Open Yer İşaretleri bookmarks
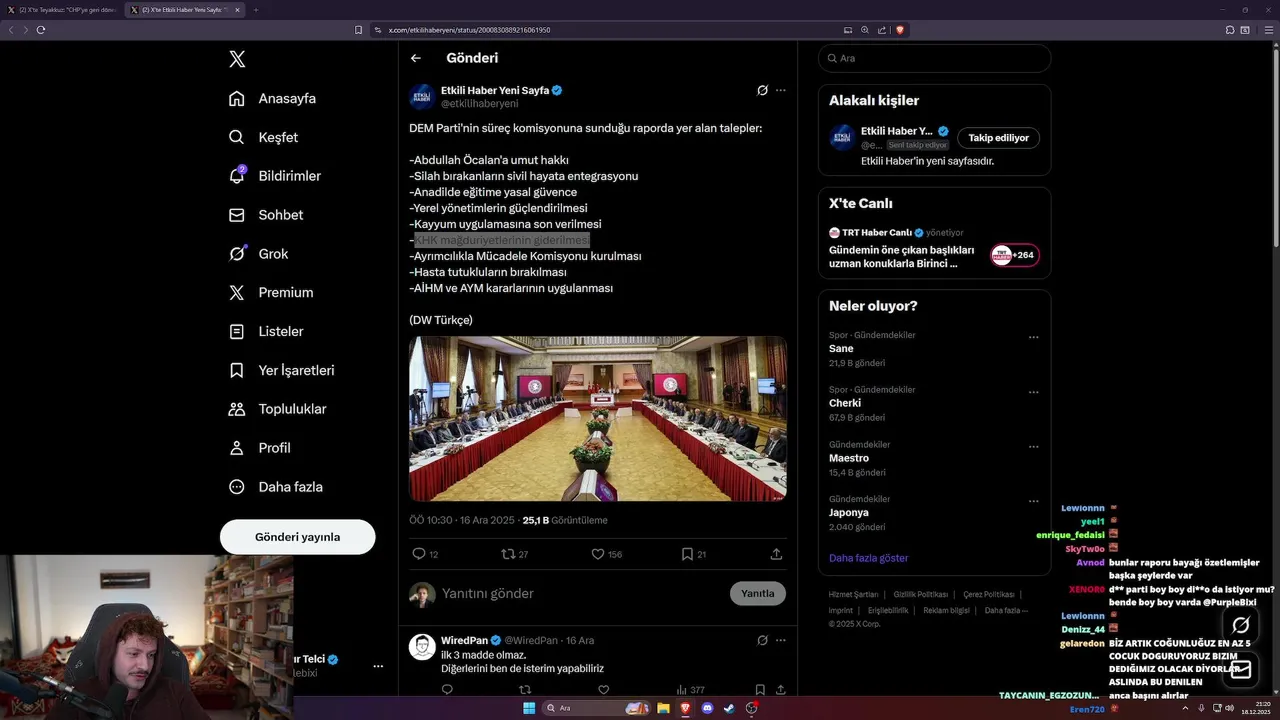The width and height of the screenshot is (1280, 720). [x=282, y=370]
